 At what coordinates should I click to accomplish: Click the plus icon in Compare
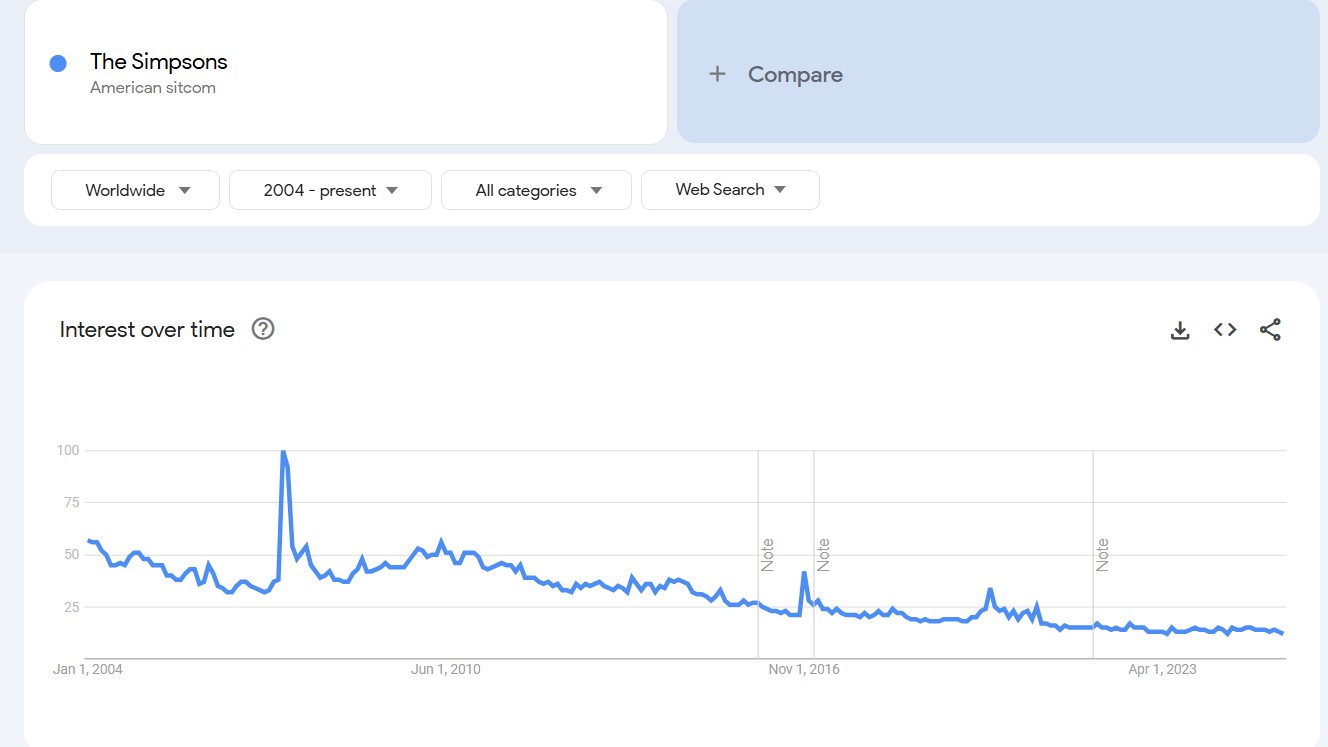point(717,74)
